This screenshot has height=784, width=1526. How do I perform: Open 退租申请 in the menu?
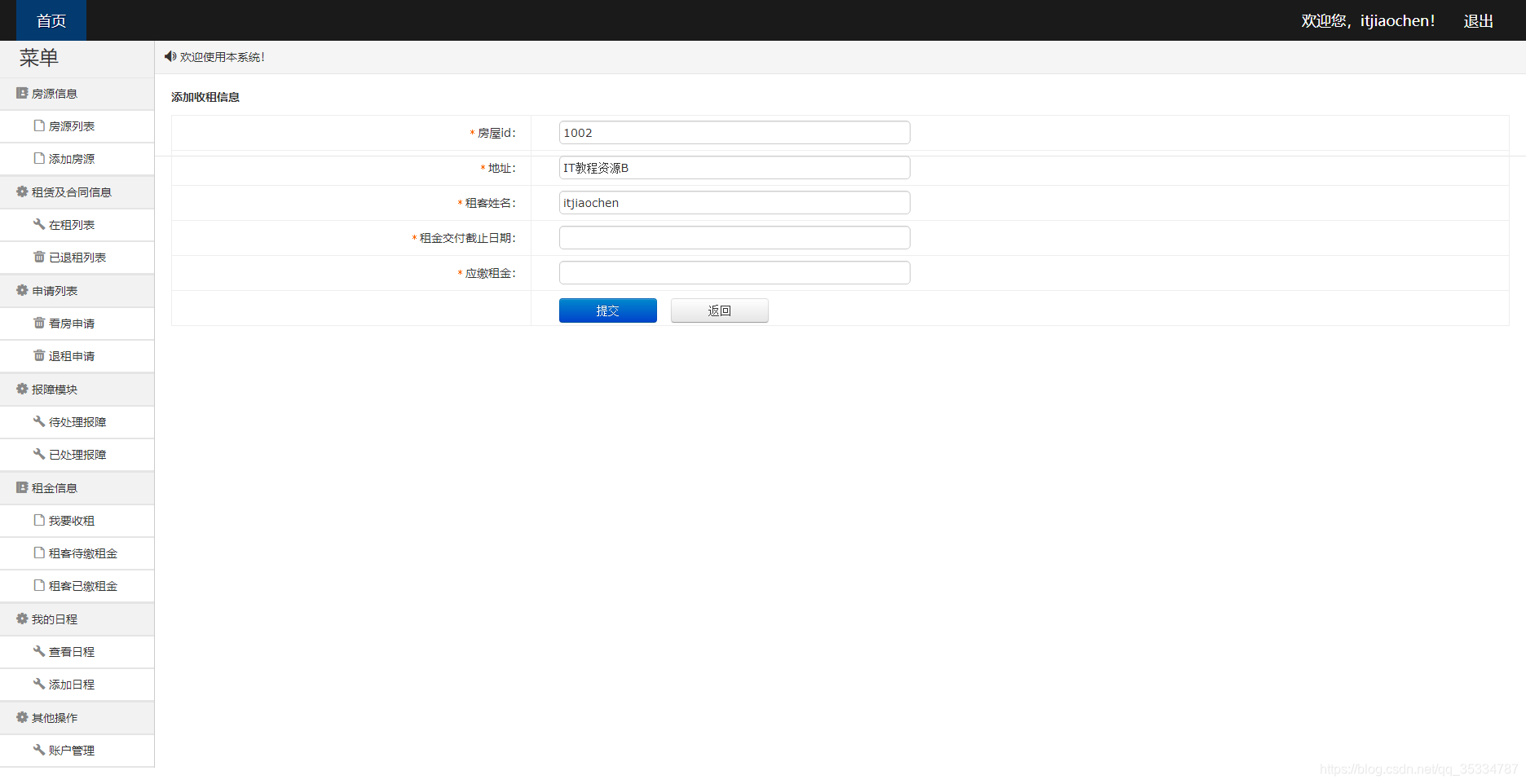[77, 356]
